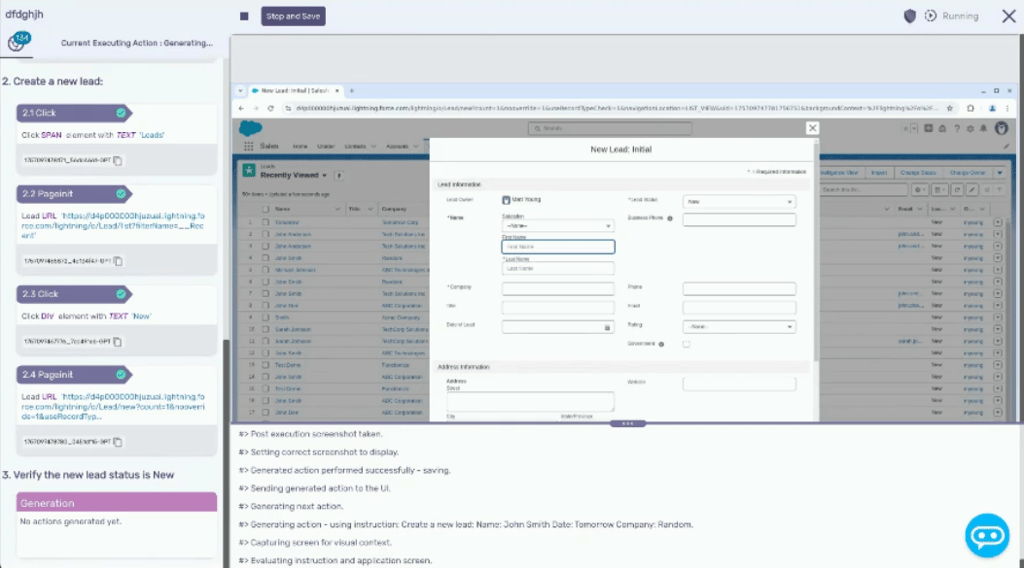Open the Lead Status dropdown

[739, 202]
